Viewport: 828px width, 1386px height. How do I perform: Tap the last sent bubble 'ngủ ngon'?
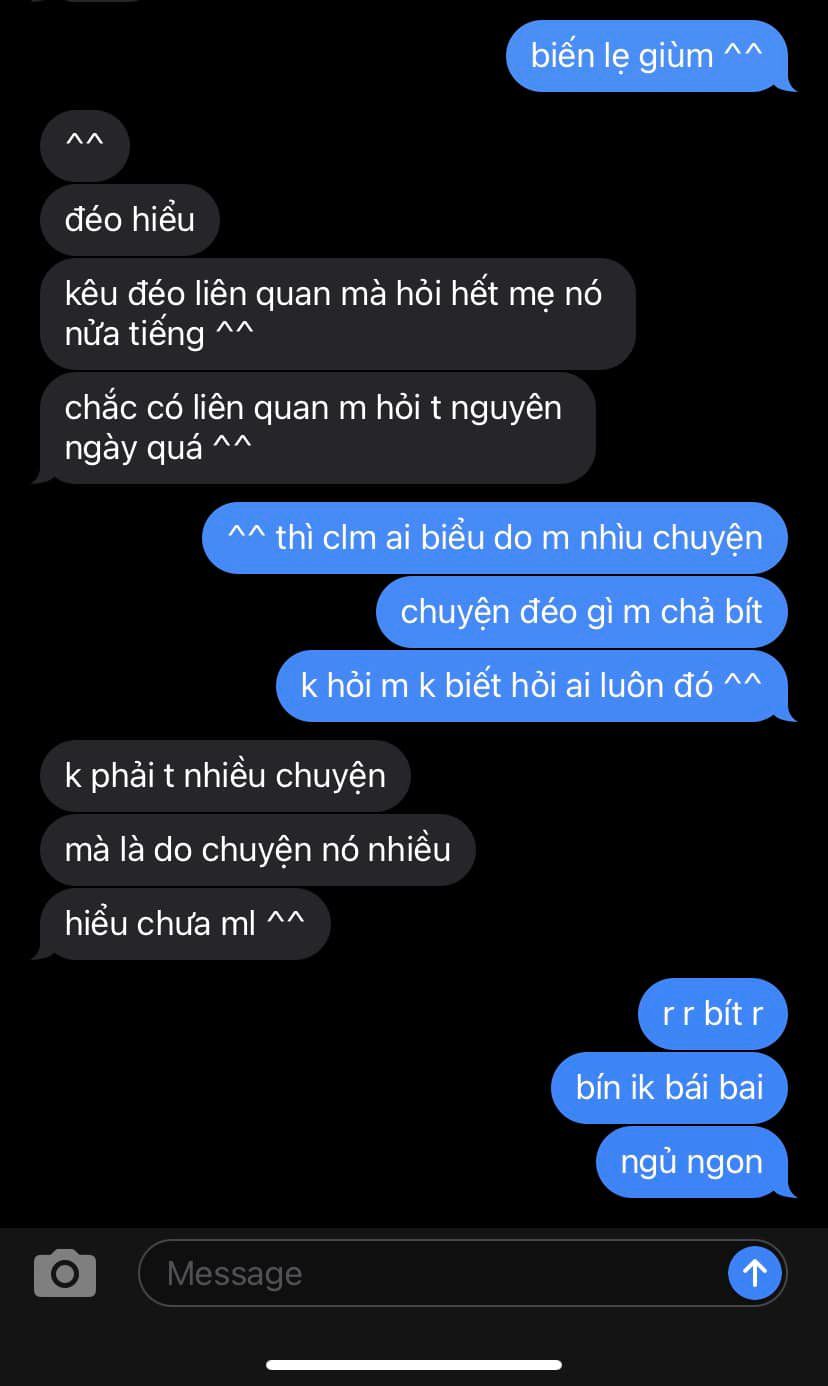point(692,1162)
